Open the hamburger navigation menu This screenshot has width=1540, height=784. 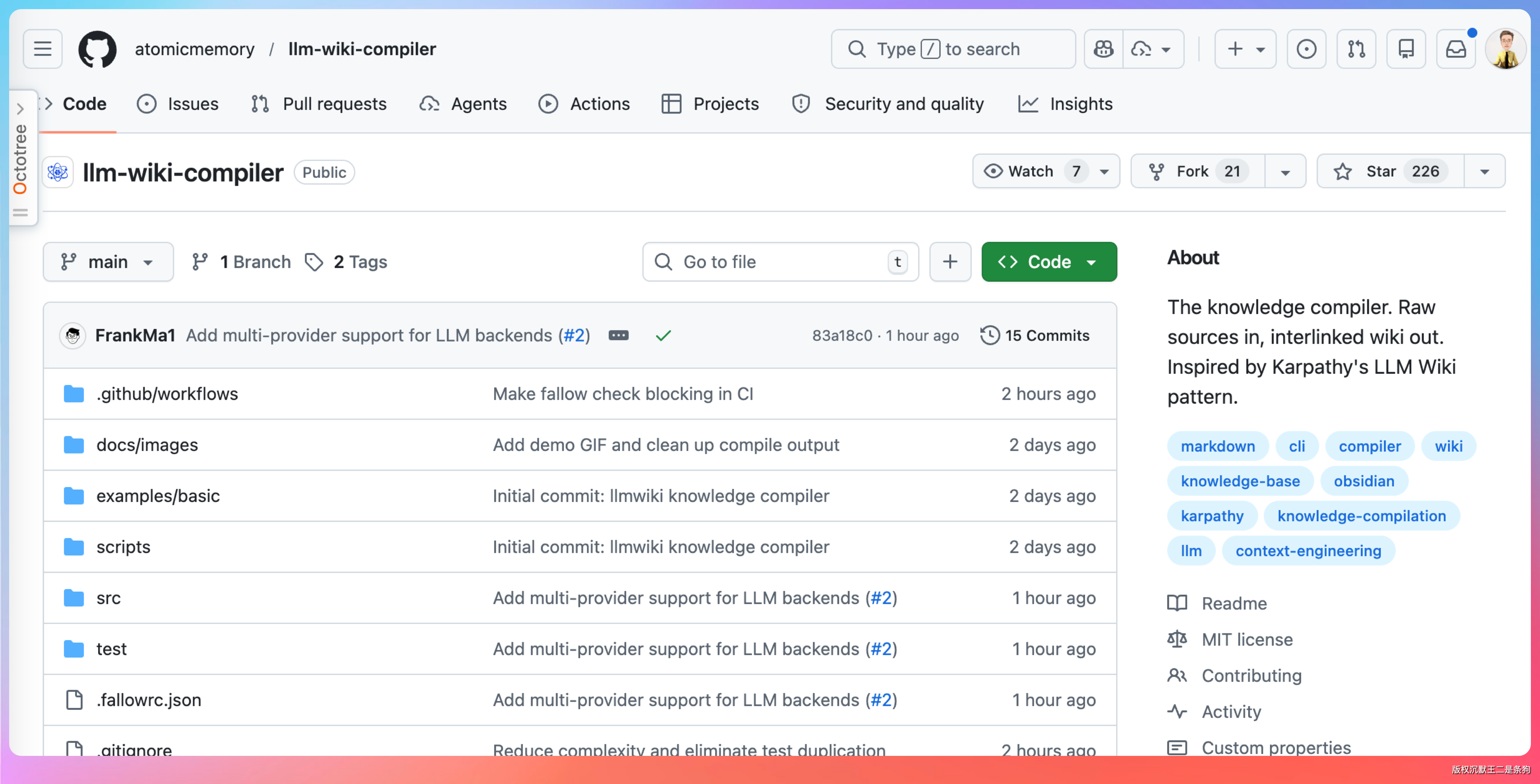tap(43, 49)
